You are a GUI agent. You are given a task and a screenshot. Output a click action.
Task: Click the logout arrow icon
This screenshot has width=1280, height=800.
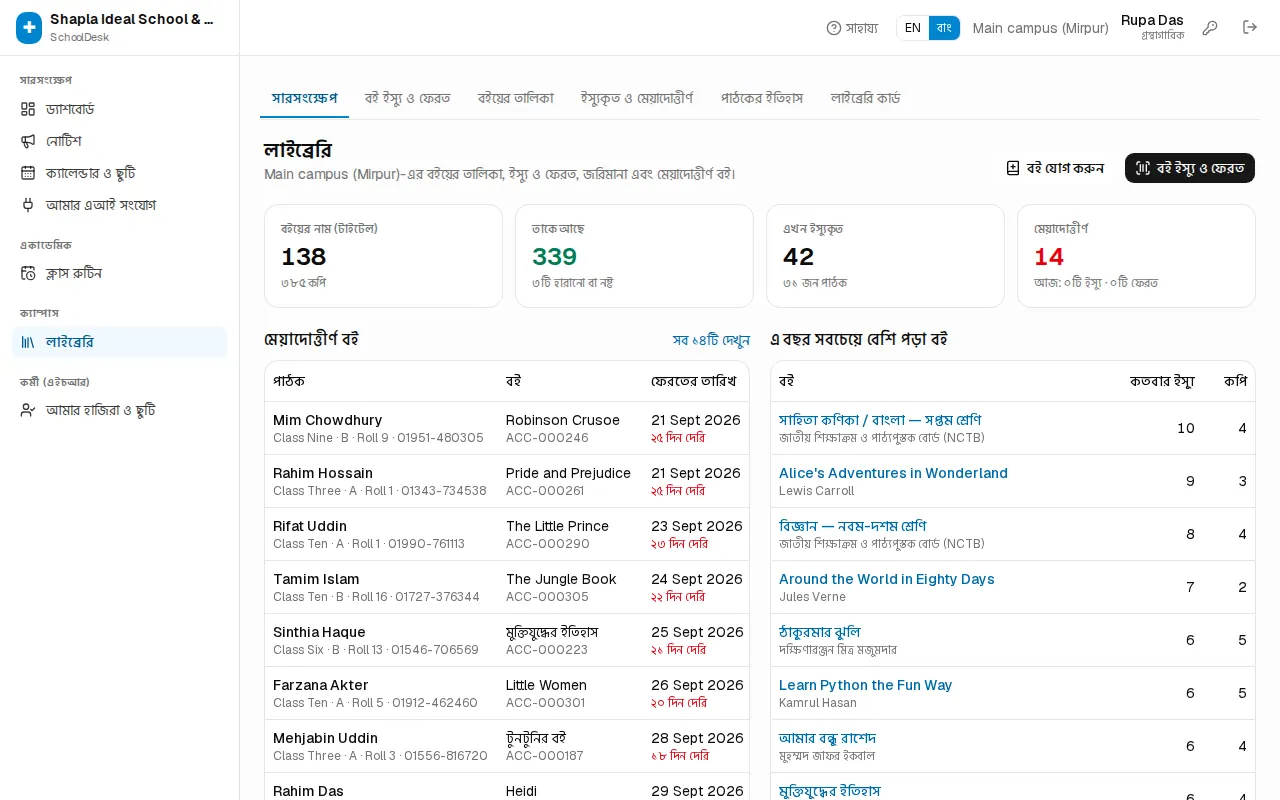[x=1250, y=28]
